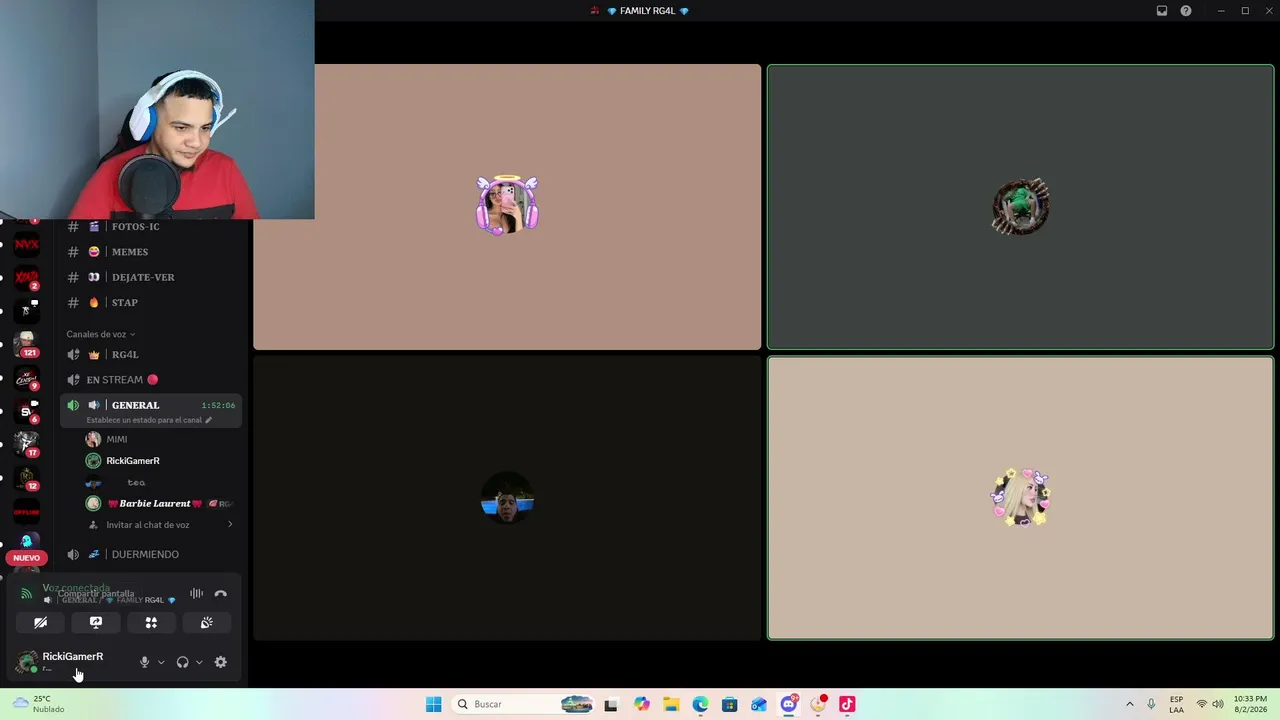The image size is (1280, 720).
Task: Click the taskbar Buscar search box
Action: point(523,704)
